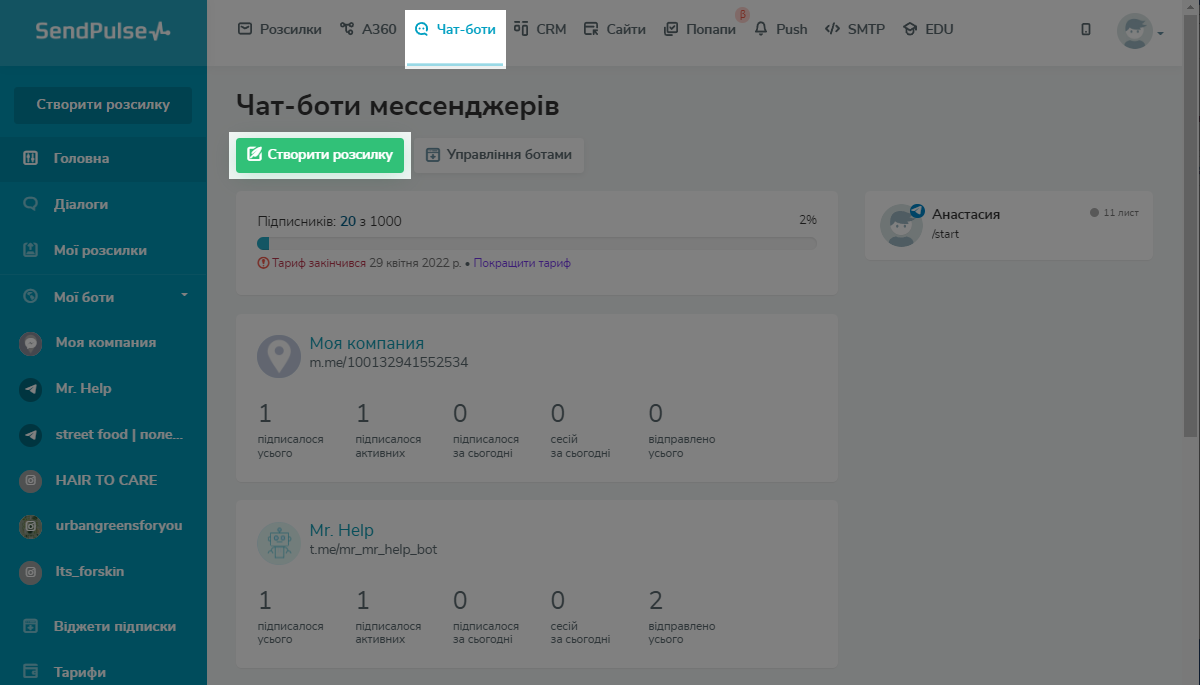Click the mobile phone icon in header

pyautogui.click(x=1086, y=30)
